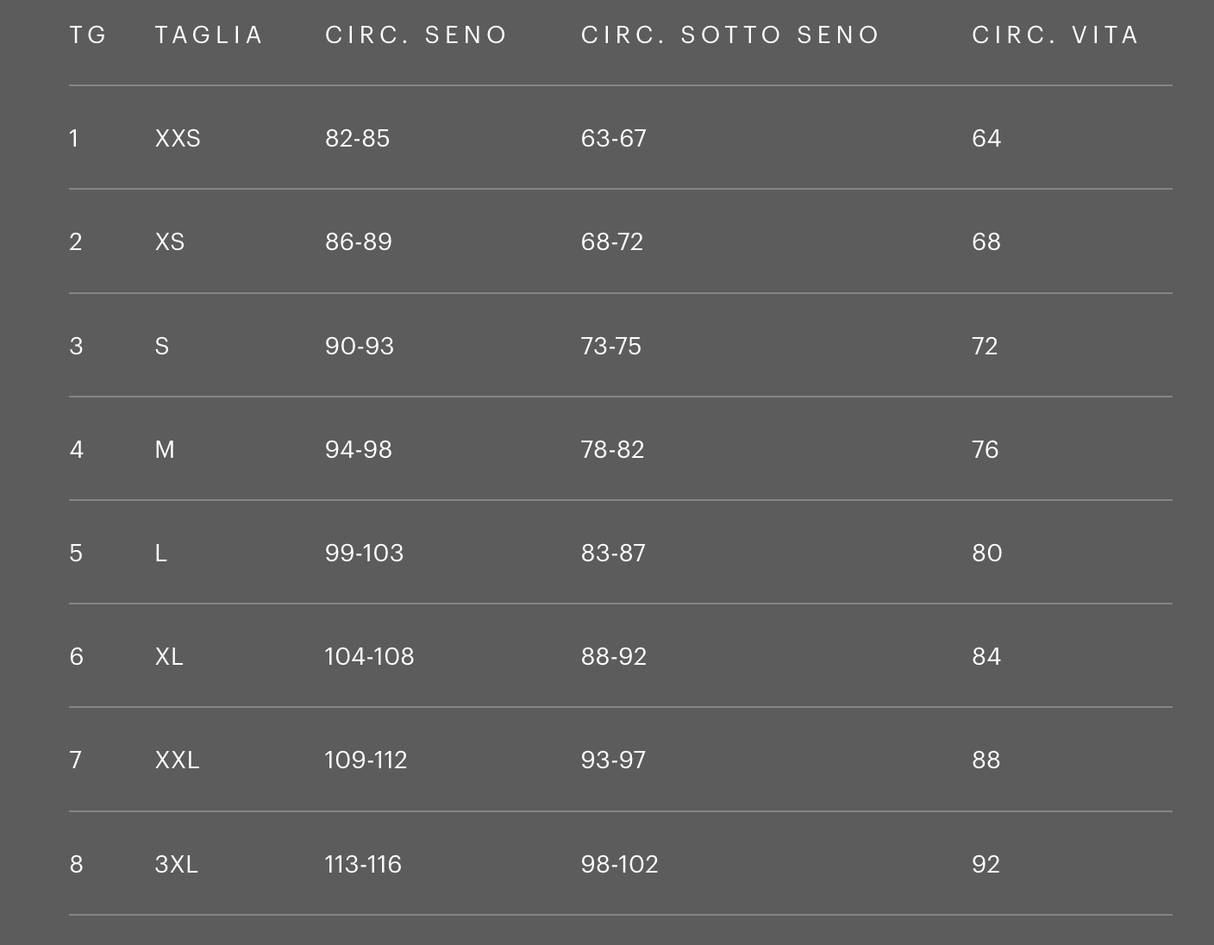The image size is (1214, 945).
Task: Click the CIRC. SENO header
Action: tap(416, 35)
